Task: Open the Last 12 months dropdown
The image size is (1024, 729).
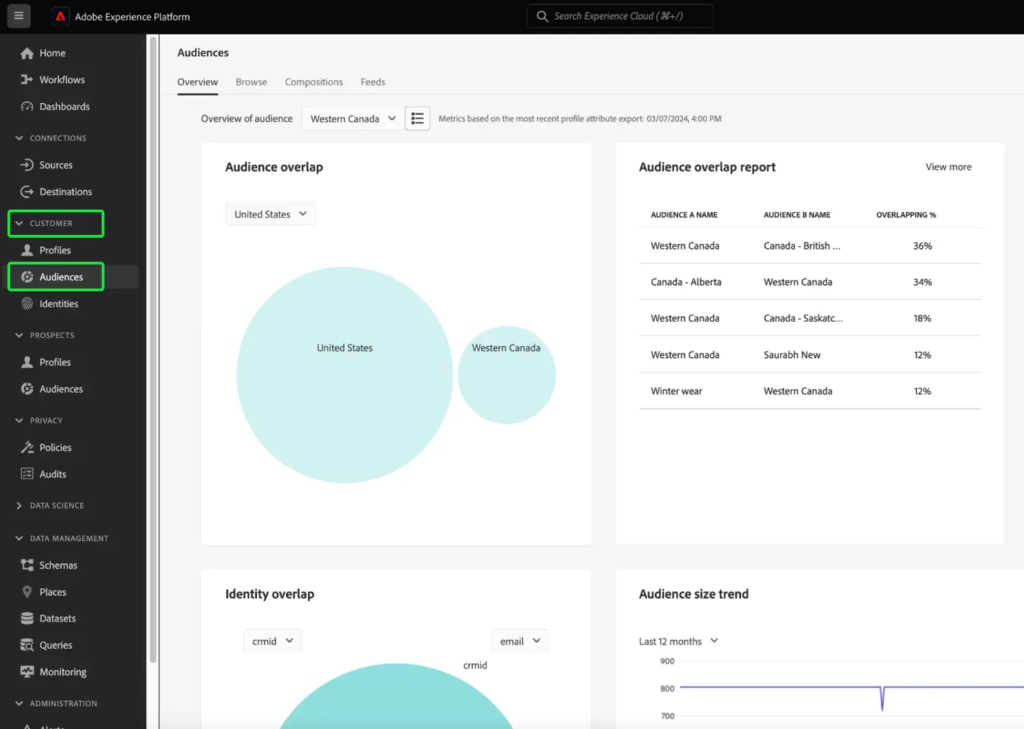Action: pyautogui.click(x=679, y=641)
